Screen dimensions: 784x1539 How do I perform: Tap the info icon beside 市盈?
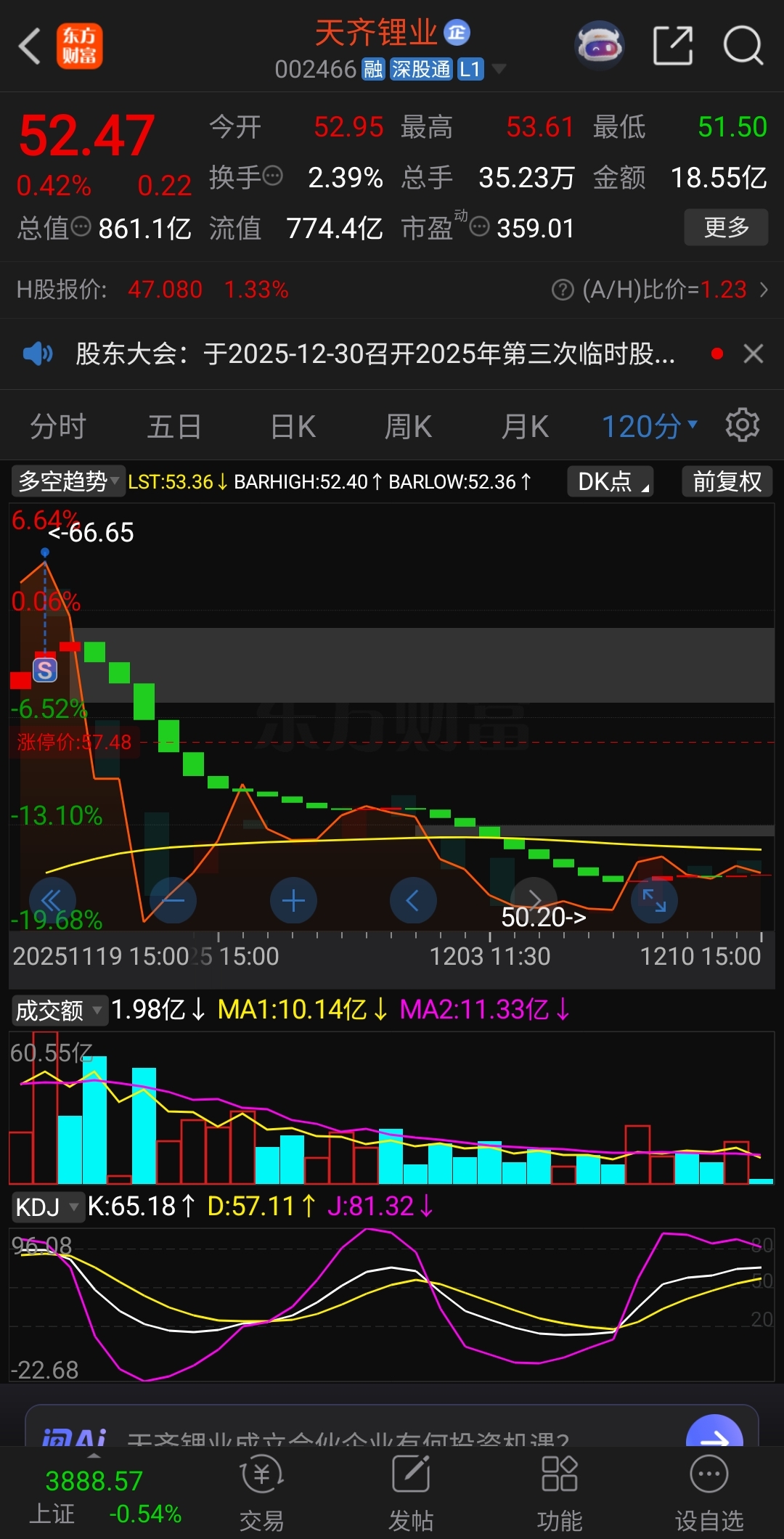click(x=479, y=227)
